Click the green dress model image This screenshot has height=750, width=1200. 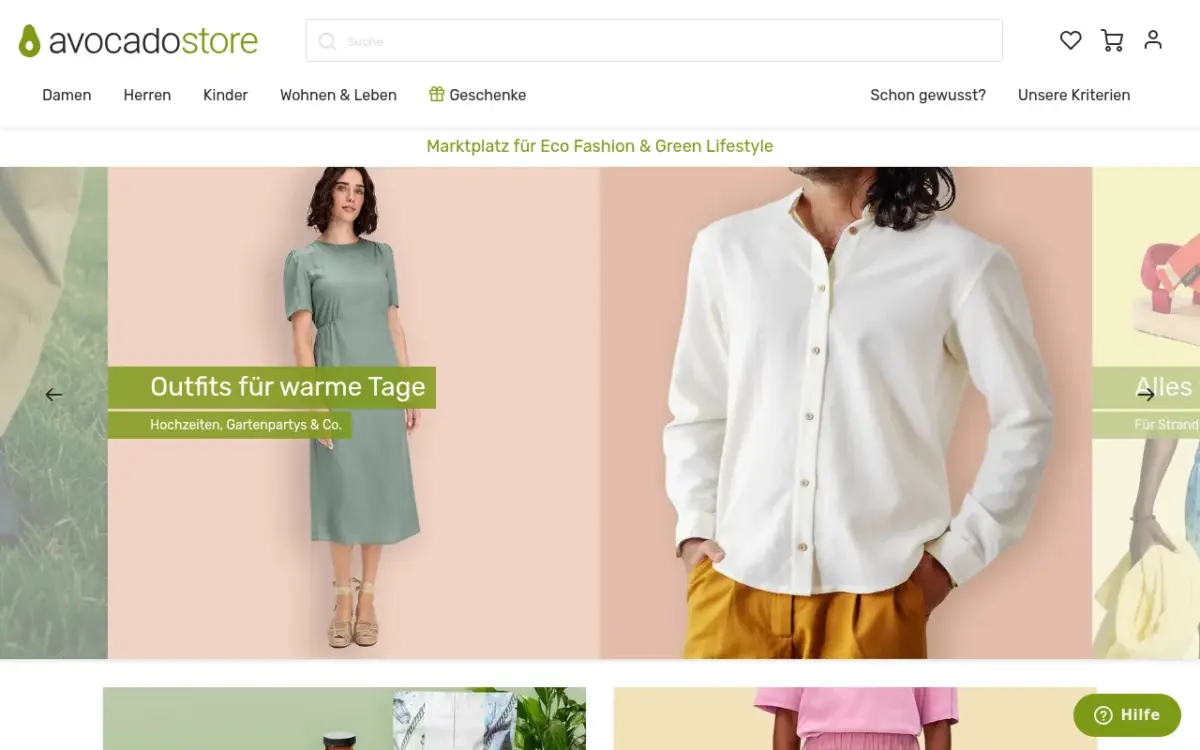354,412
